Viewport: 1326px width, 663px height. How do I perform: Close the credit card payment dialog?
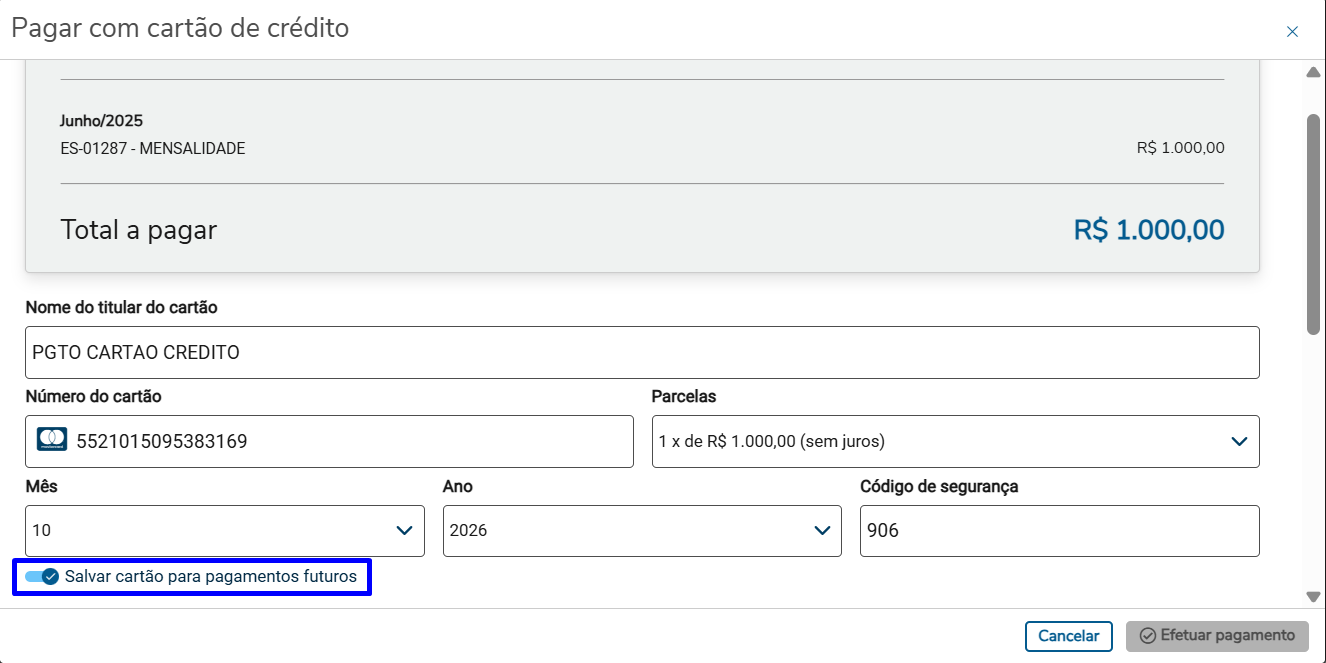coord(1292,32)
